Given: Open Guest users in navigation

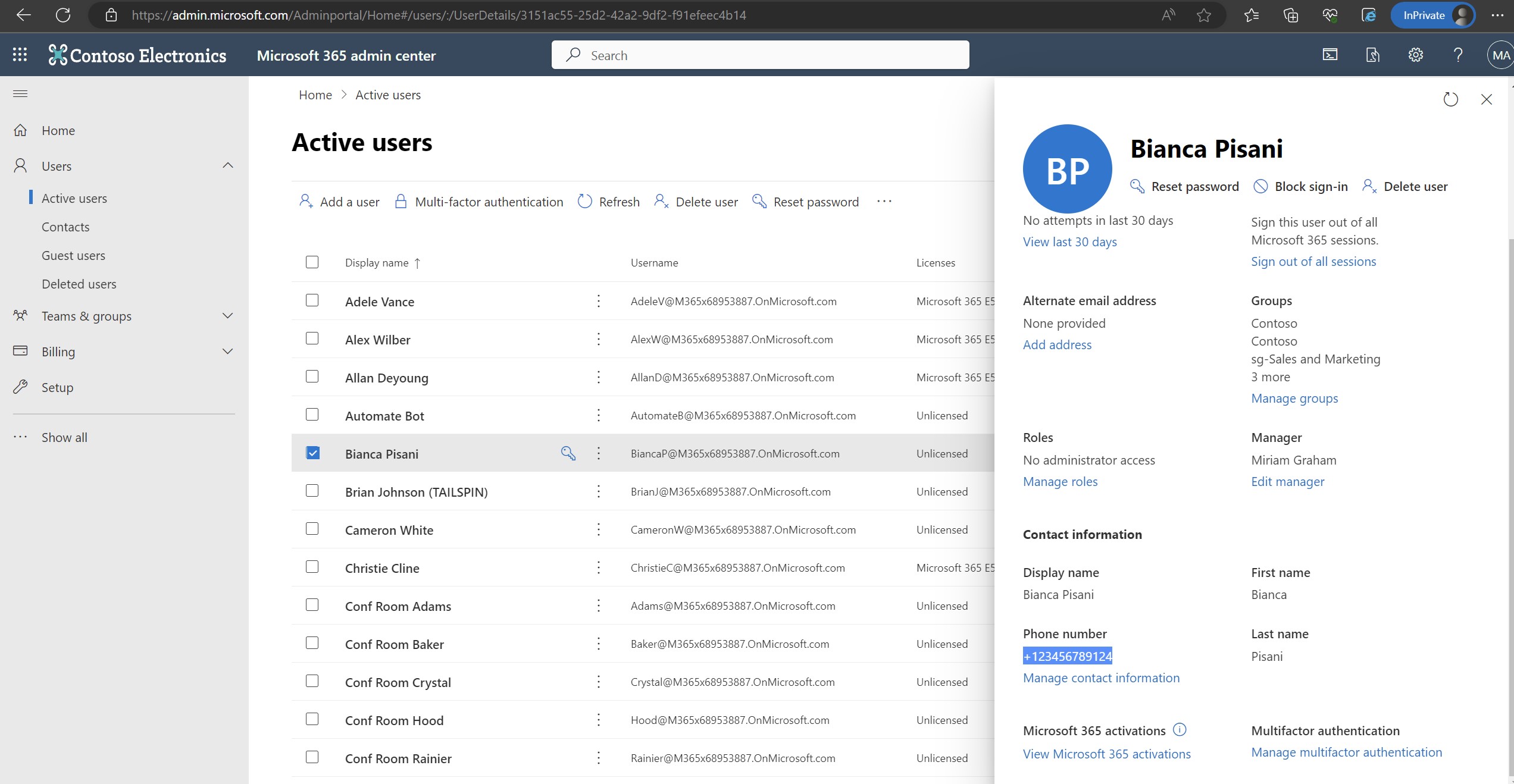Looking at the screenshot, I should pos(73,255).
